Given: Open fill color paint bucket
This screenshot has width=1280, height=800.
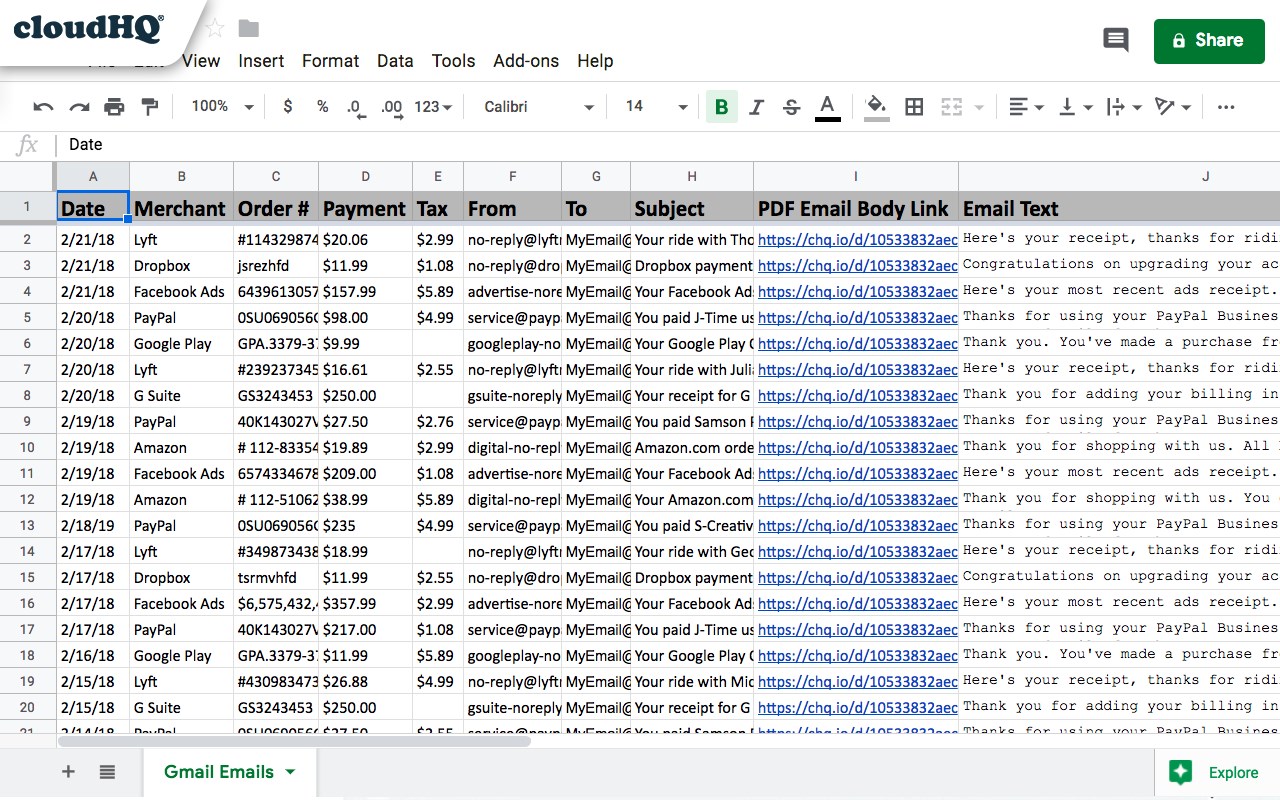Looking at the screenshot, I should coord(876,107).
